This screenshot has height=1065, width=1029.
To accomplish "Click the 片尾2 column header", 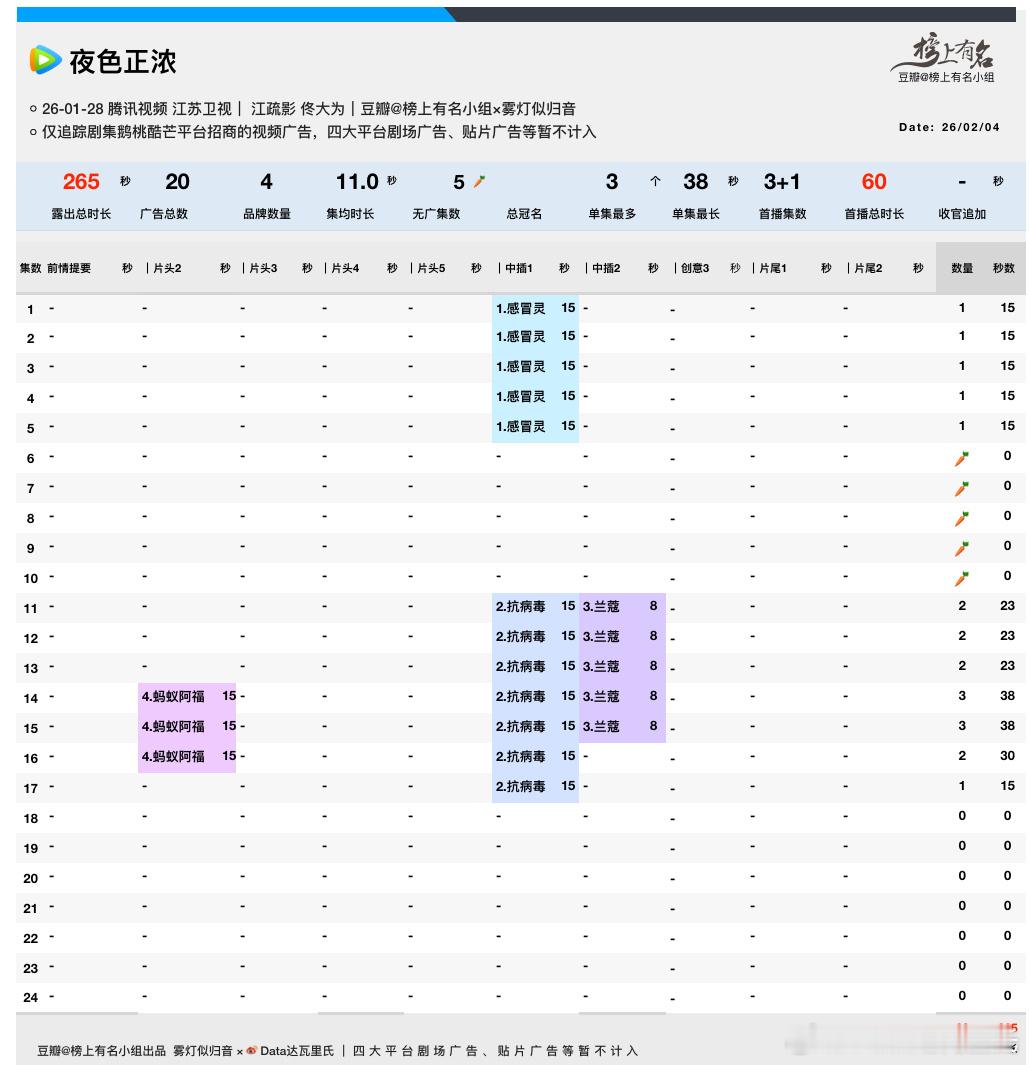I will (x=868, y=268).
